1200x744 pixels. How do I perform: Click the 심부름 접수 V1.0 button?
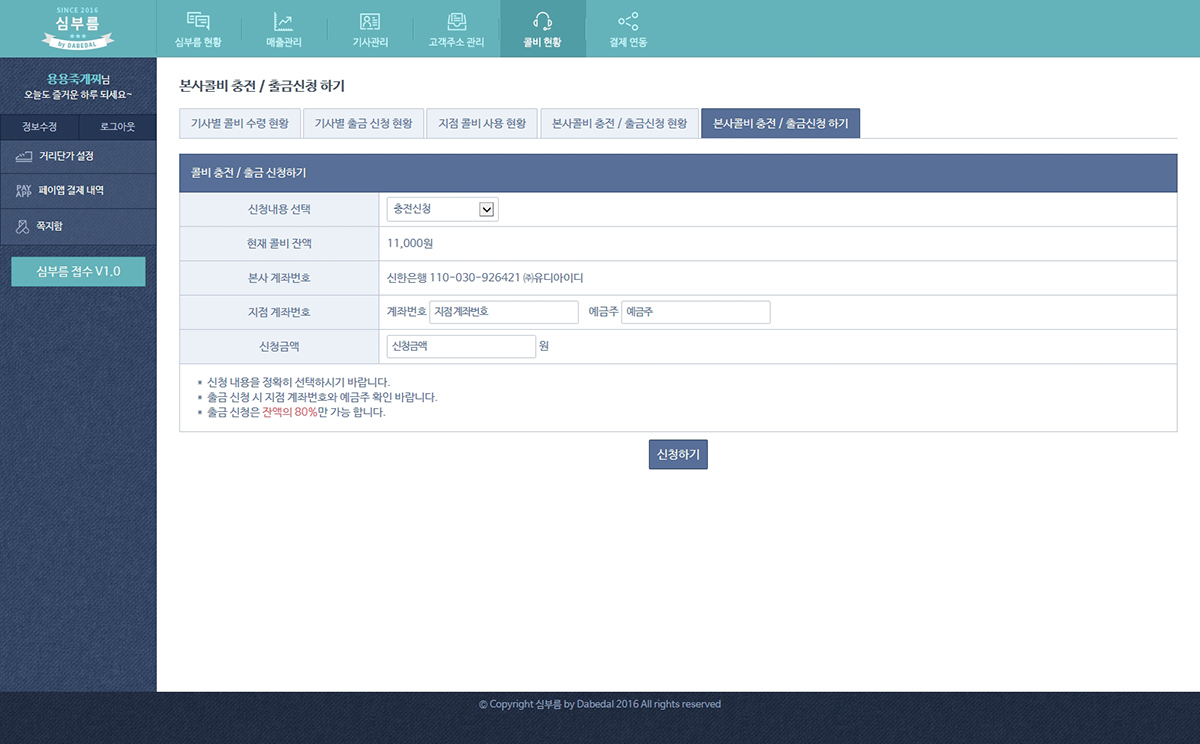tap(78, 271)
